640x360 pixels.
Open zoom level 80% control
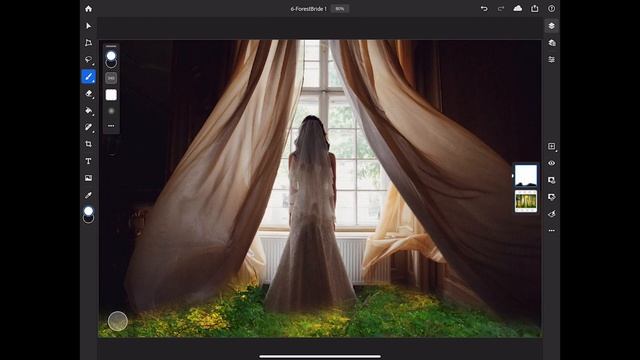[340, 9]
